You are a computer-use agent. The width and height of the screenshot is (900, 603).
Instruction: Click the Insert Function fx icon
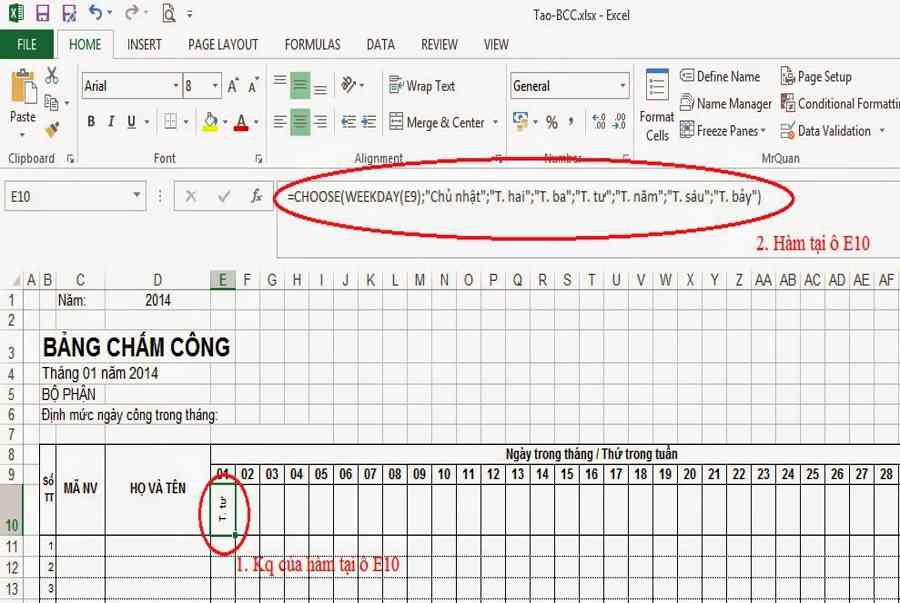257,196
